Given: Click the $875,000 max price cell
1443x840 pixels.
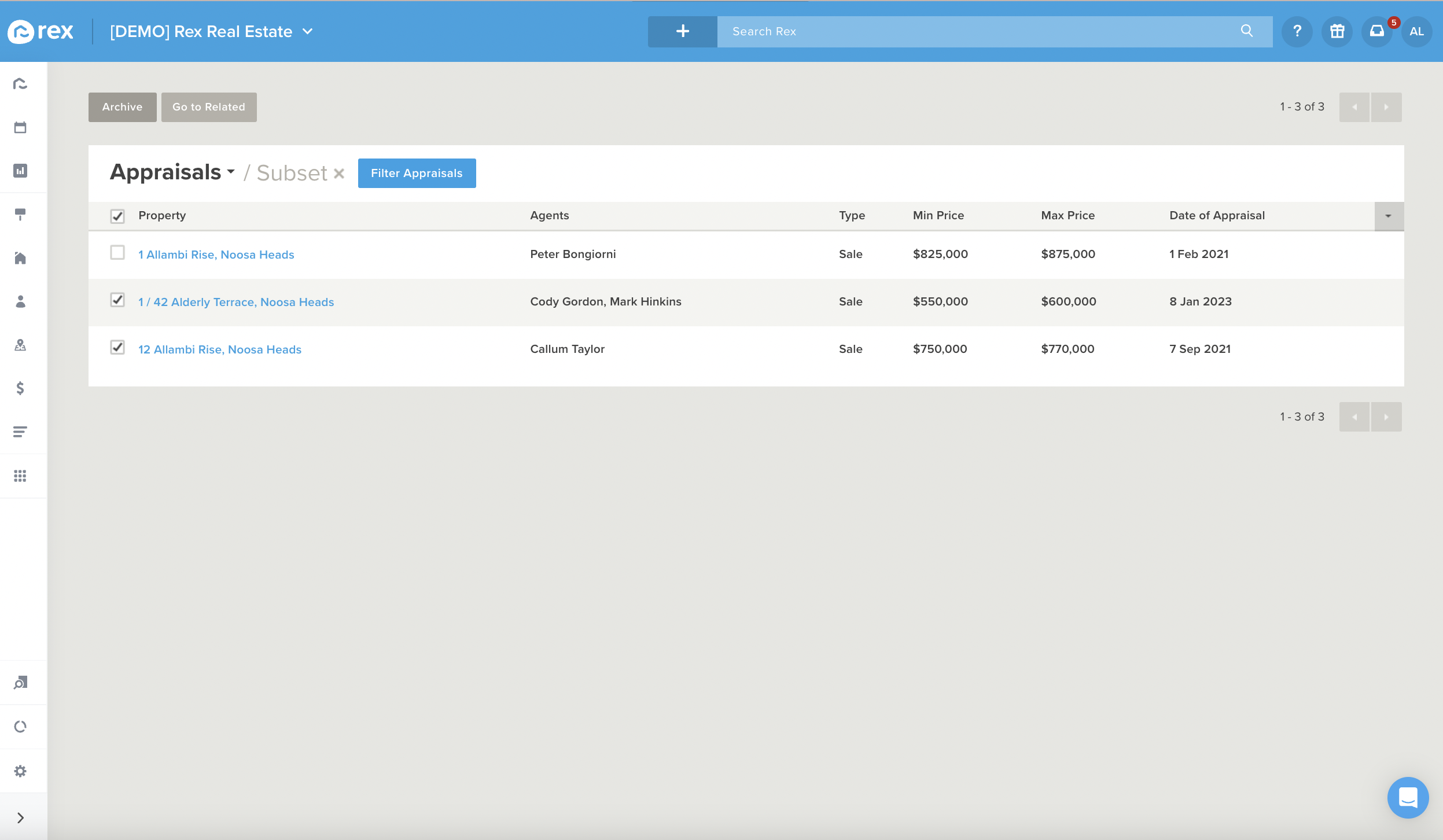Looking at the screenshot, I should click(x=1068, y=254).
